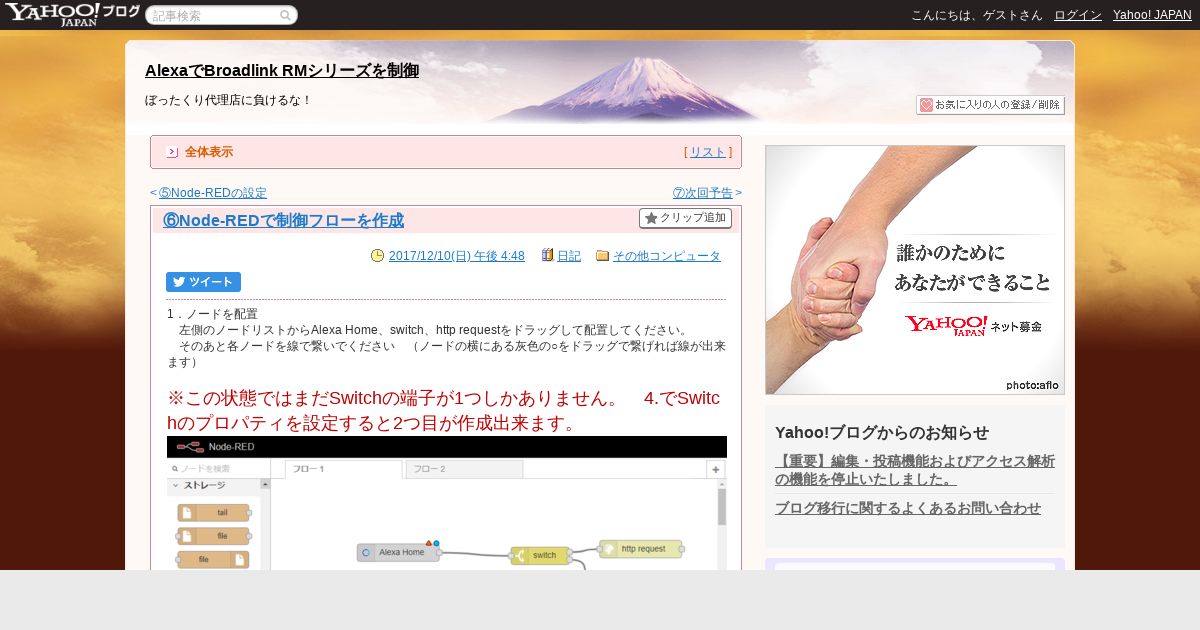Screen dimensions: 1200x630
Task: Click the folder icon beside その他コンピュータ
Action: coord(602,256)
